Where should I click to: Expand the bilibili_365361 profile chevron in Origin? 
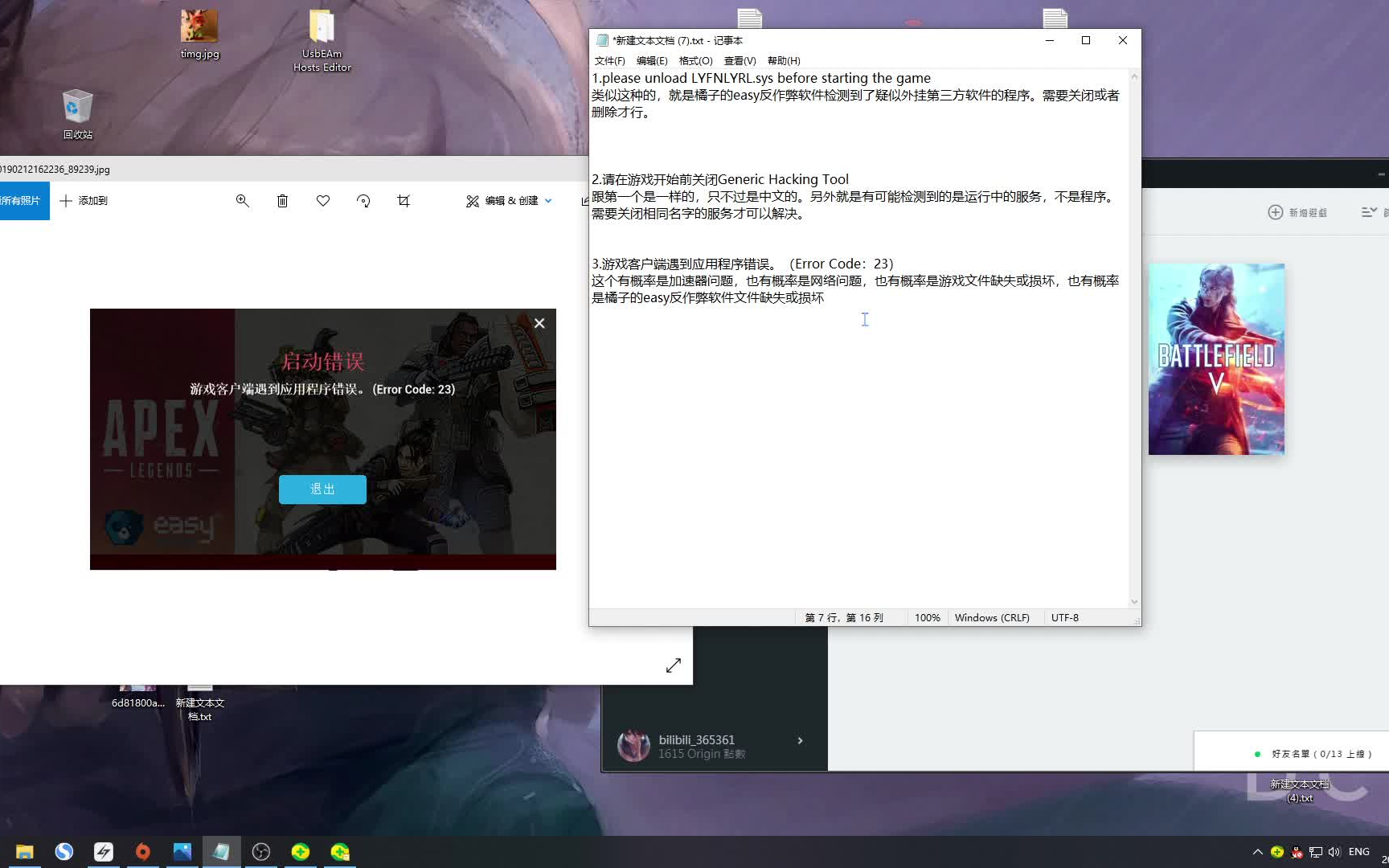[800, 741]
